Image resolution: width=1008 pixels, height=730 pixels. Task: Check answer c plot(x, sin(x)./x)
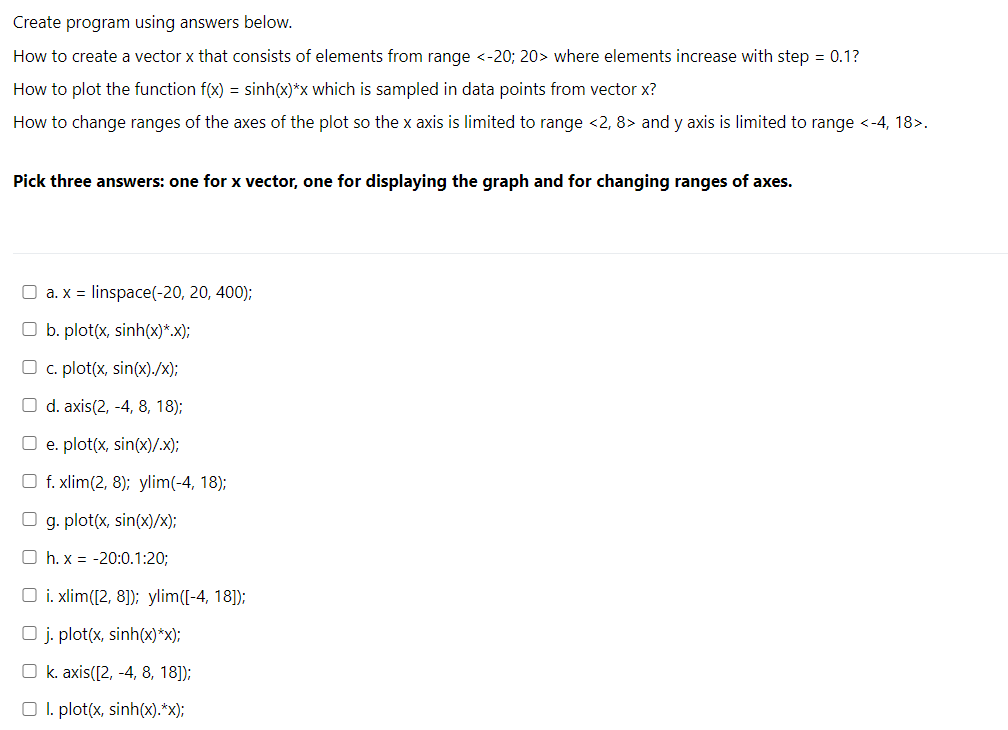coord(29,366)
